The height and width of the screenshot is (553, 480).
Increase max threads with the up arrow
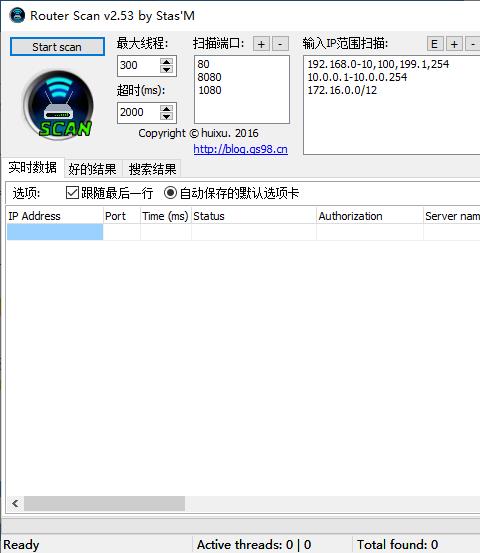click(166, 61)
